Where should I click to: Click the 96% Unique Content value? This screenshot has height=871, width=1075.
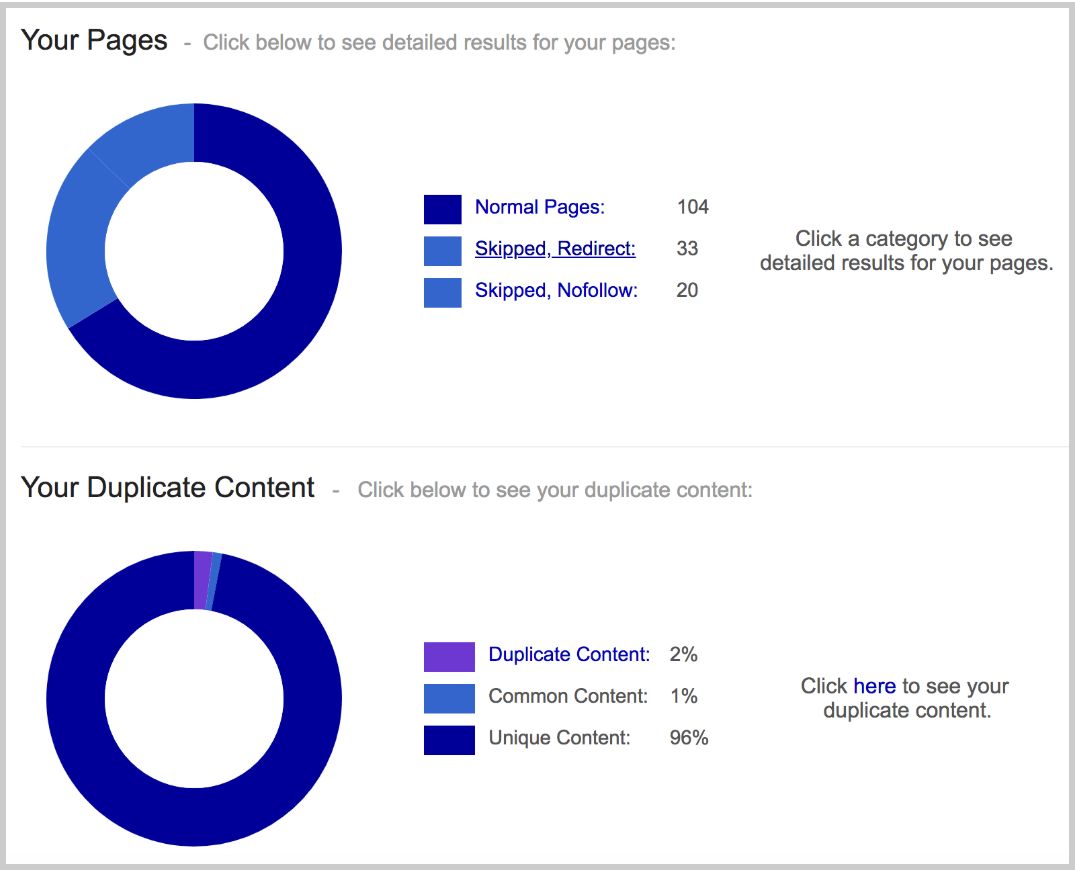[689, 738]
